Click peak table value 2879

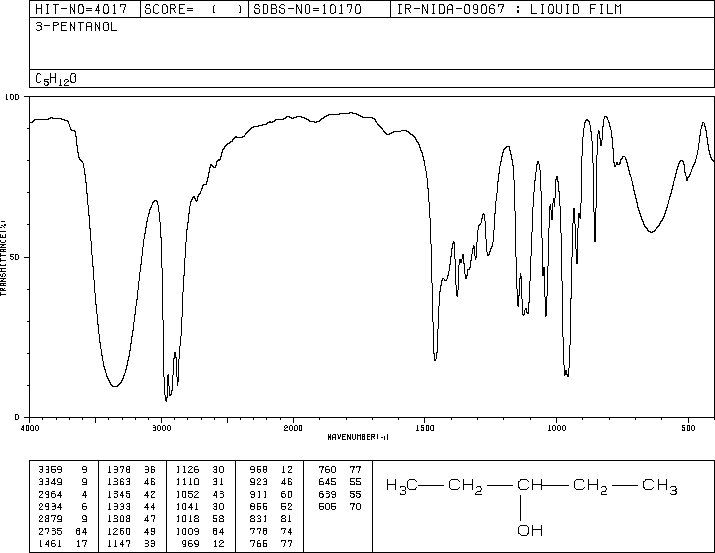click(x=50, y=519)
